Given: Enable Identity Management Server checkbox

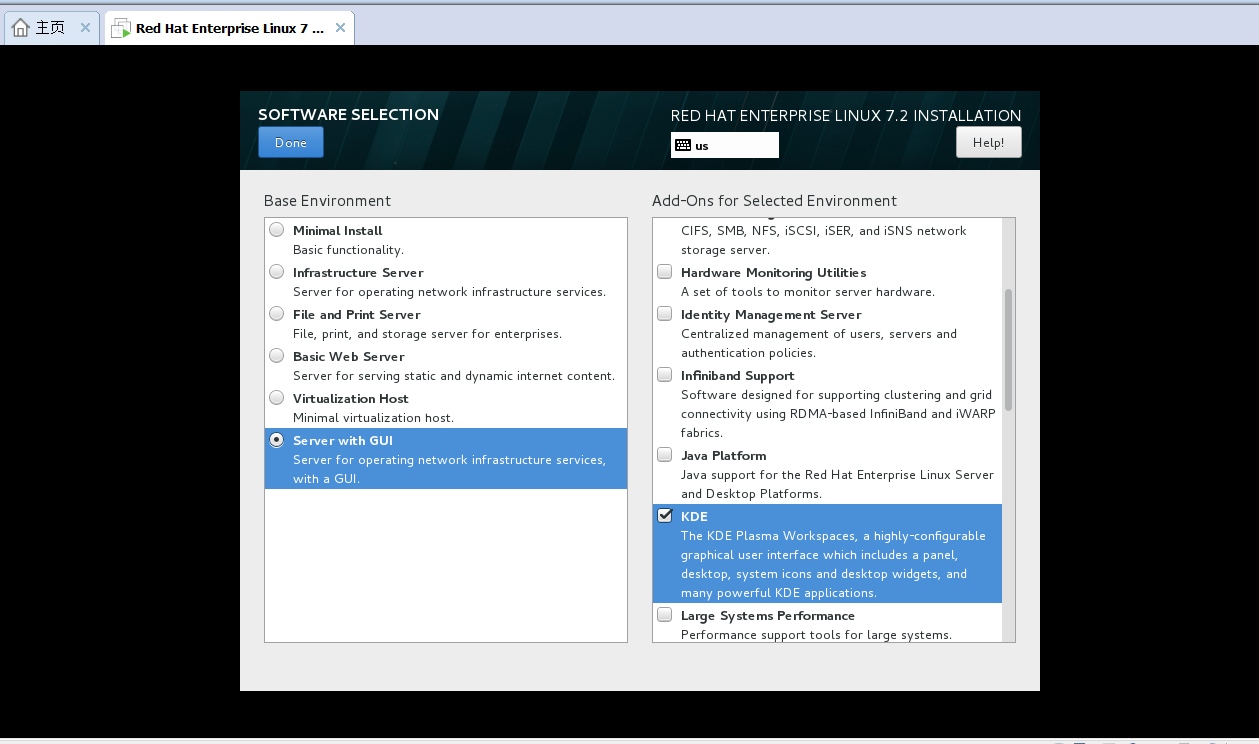Looking at the screenshot, I should pos(665,314).
